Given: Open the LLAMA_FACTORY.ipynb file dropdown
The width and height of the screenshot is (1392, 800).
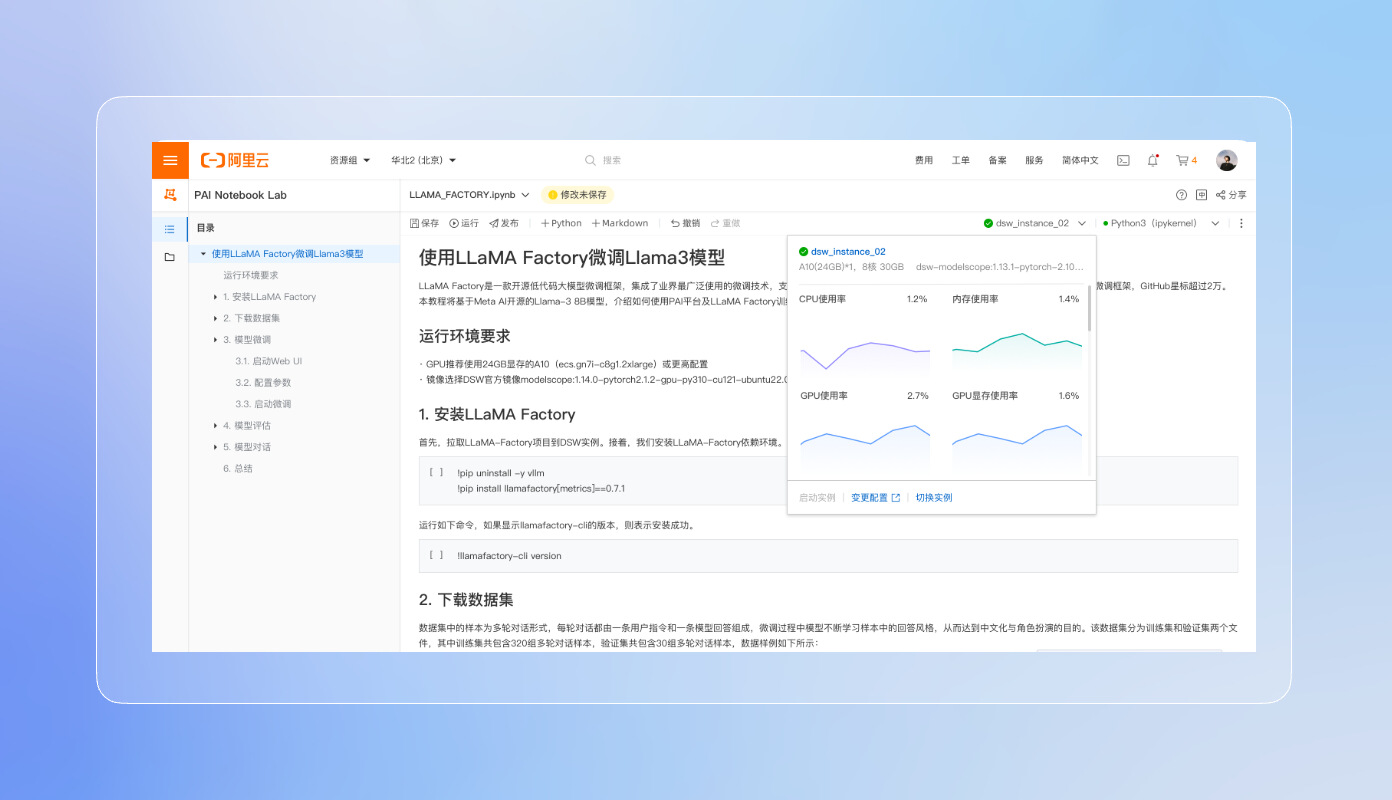Looking at the screenshot, I should coord(469,195).
